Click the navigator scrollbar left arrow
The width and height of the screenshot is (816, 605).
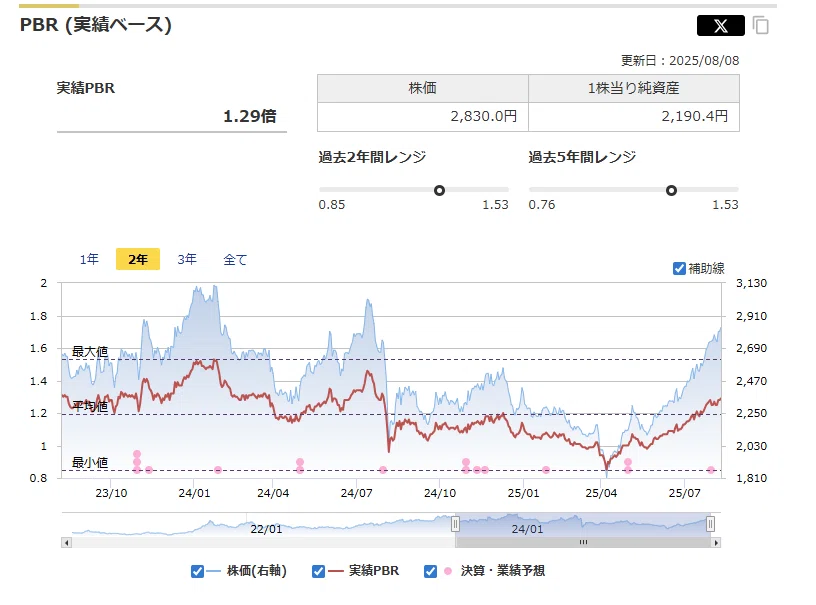[x=67, y=543]
